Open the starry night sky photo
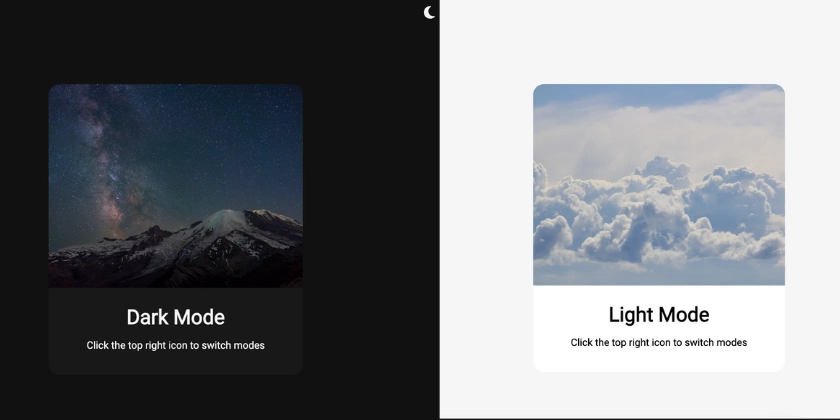Image resolution: width=840 pixels, height=420 pixels. [x=176, y=185]
